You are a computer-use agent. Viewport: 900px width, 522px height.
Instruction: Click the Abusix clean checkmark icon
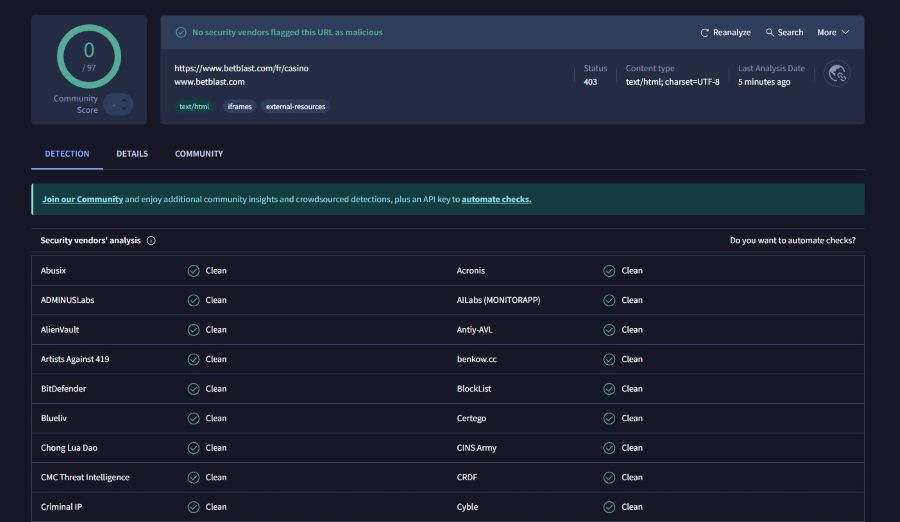coord(193,271)
